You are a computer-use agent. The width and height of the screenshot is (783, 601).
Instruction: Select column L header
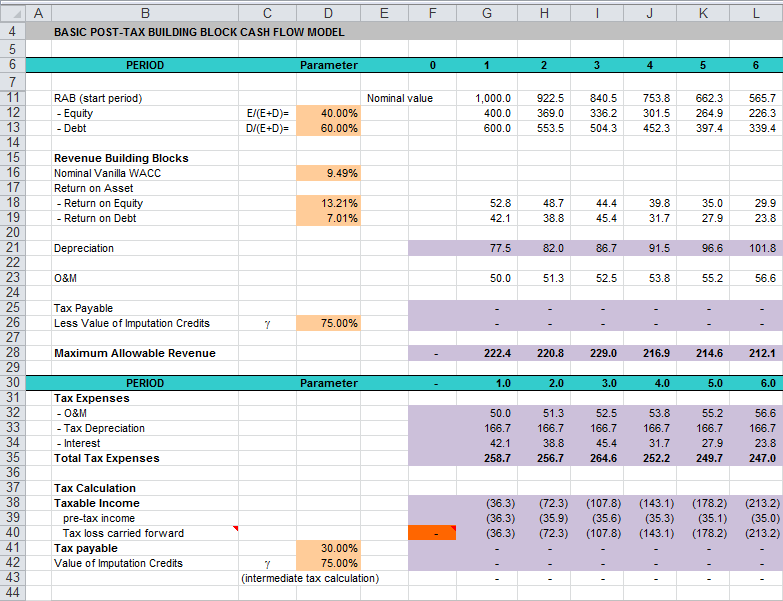(756, 13)
